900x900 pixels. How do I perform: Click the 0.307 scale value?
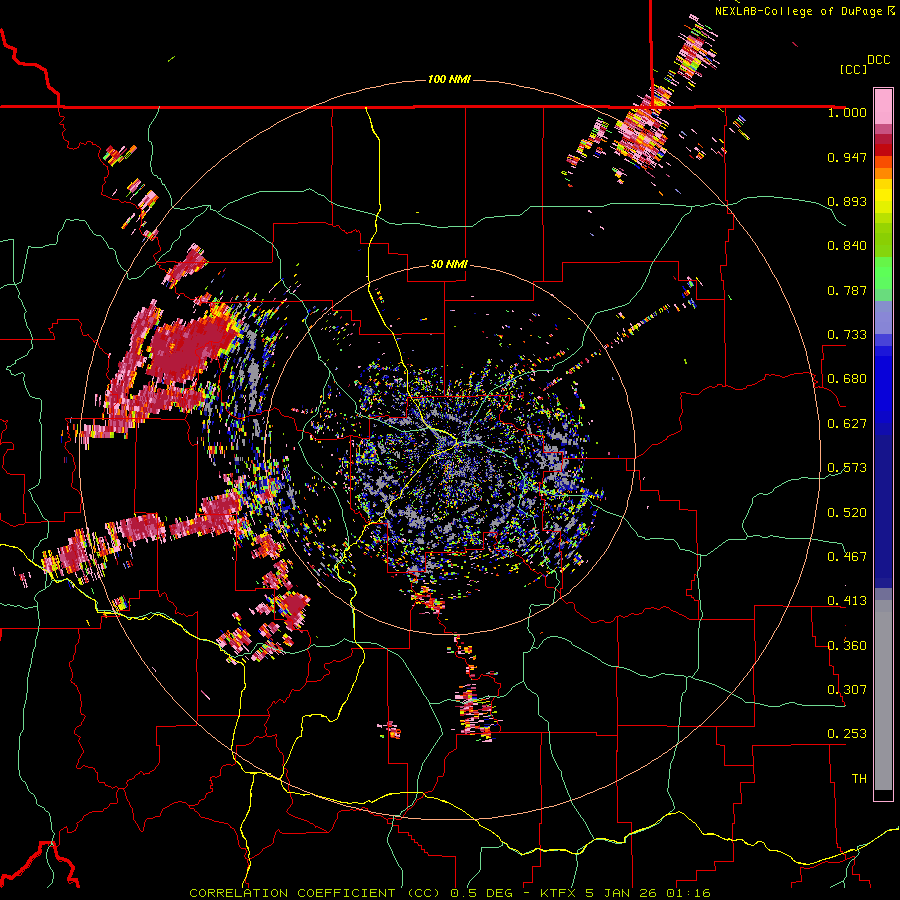pyautogui.click(x=847, y=690)
